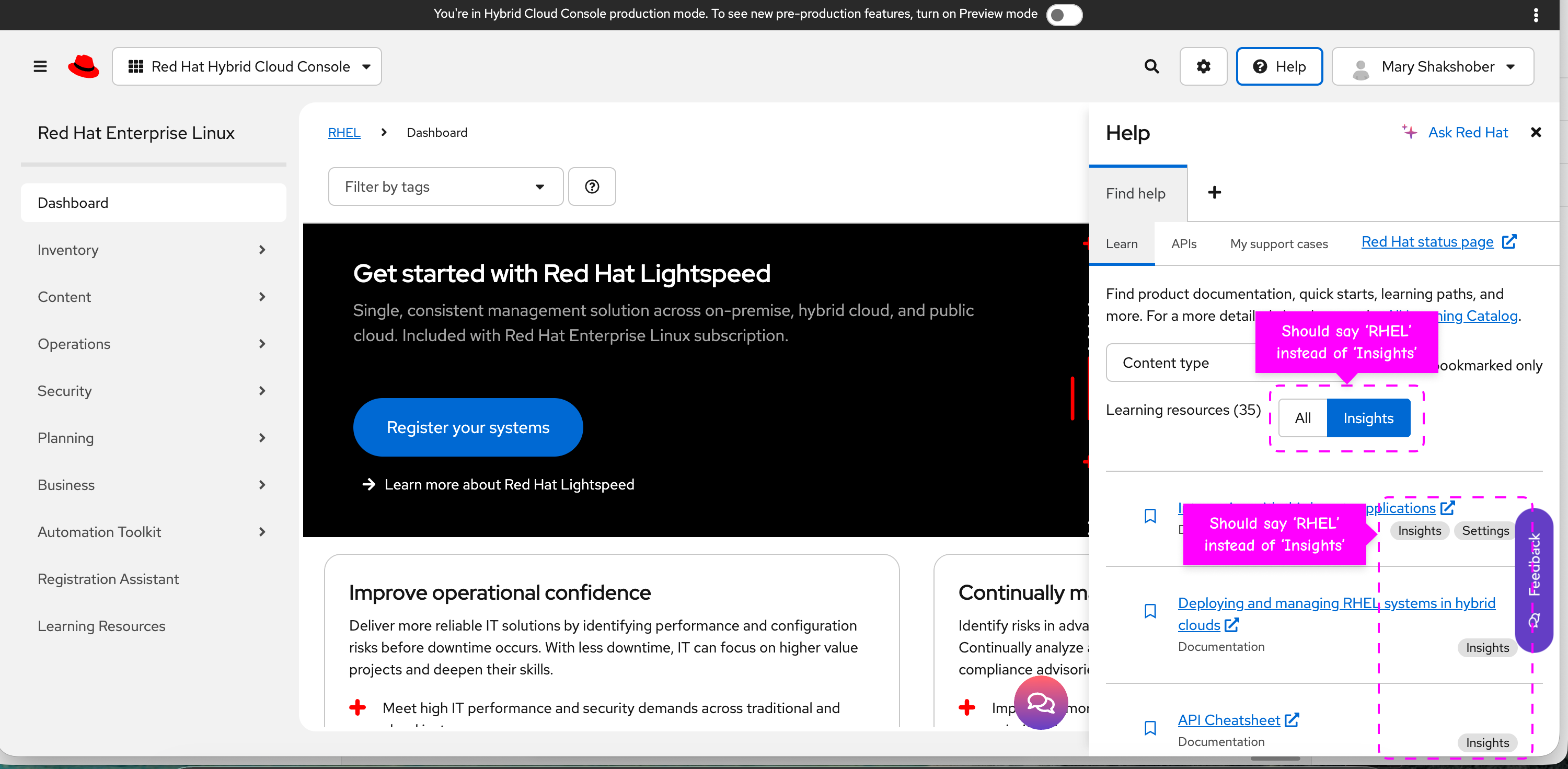Image resolution: width=1568 pixels, height=769 pixels.
Task: Add a new help tab with plus icon
Action: point(1214,193)
